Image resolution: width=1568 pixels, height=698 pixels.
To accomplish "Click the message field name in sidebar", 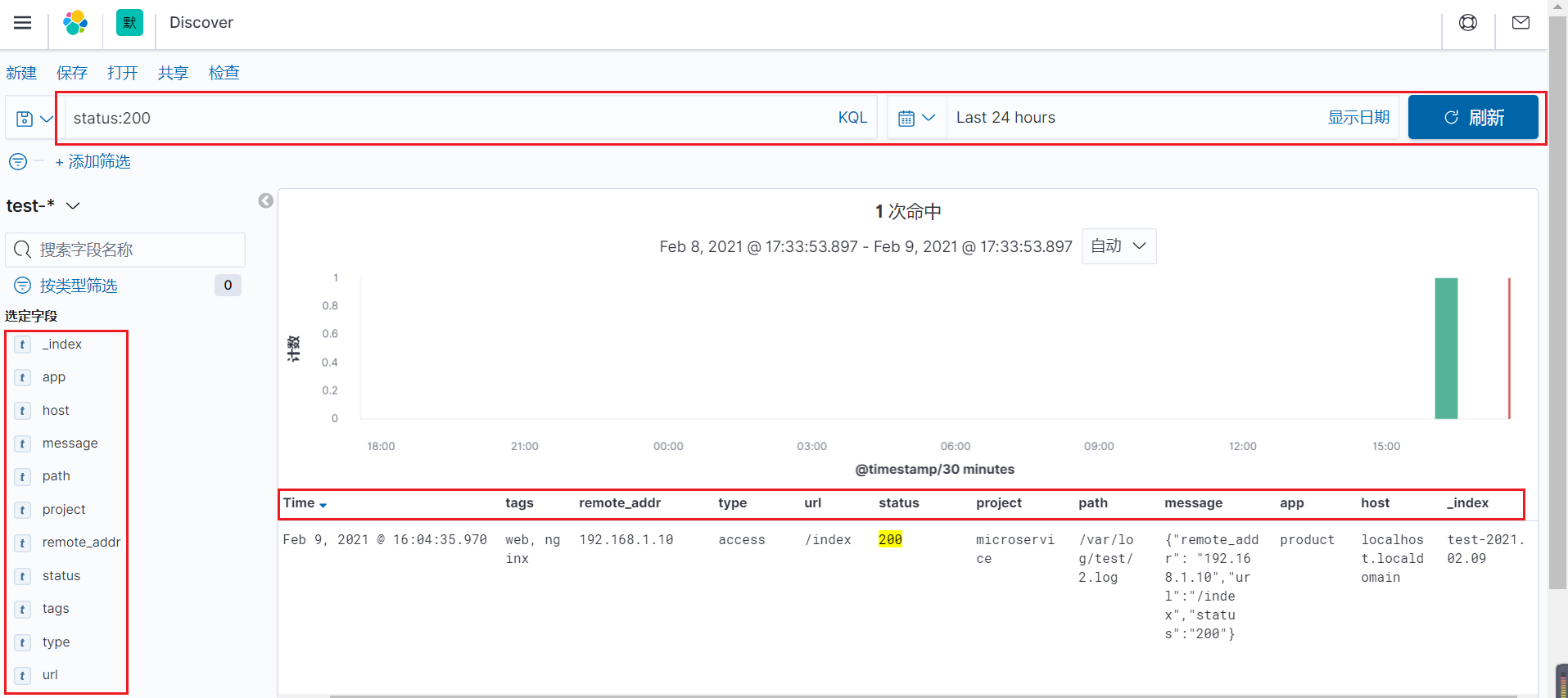I will 70,444.
